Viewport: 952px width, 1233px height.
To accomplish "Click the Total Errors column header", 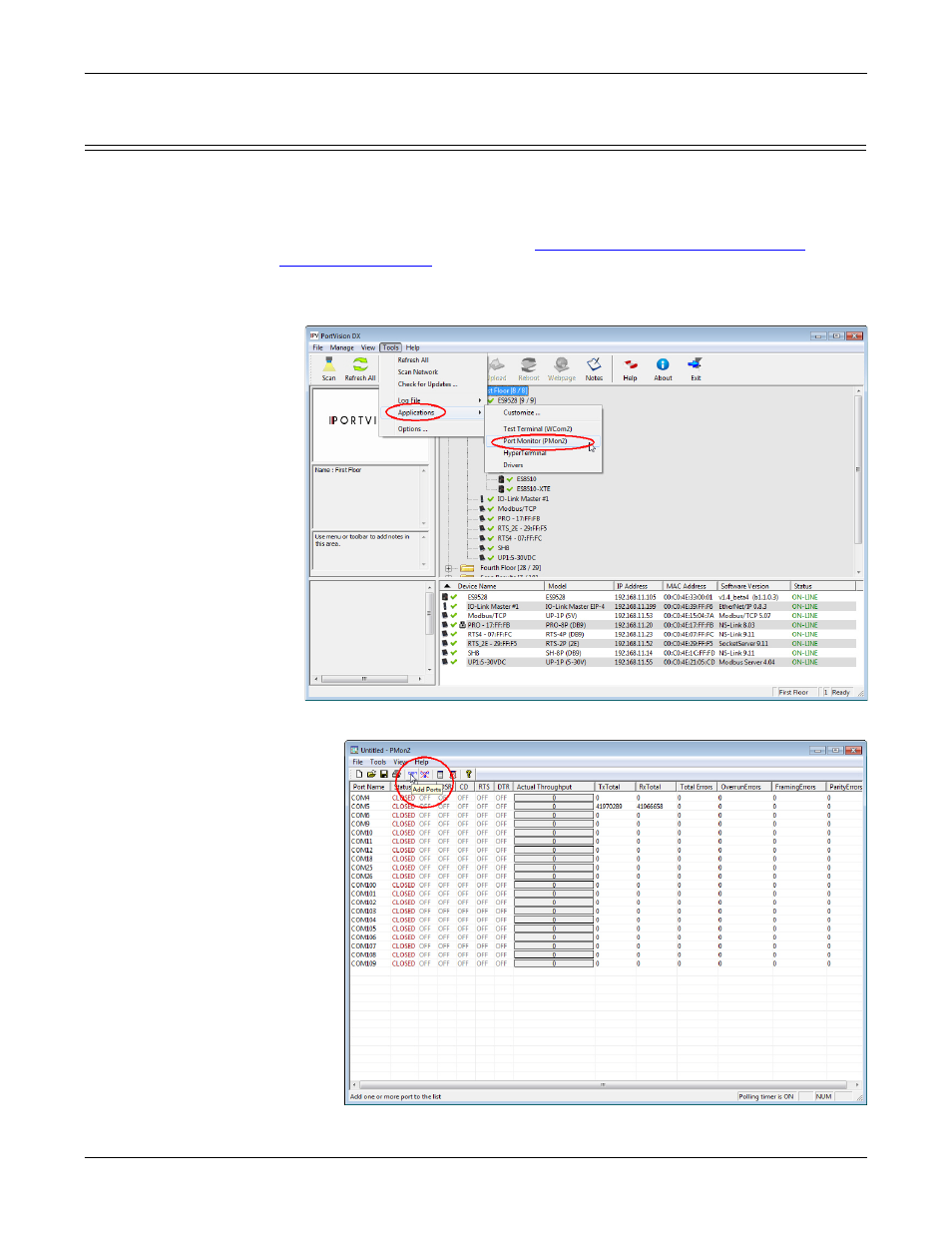I will 698,787.
